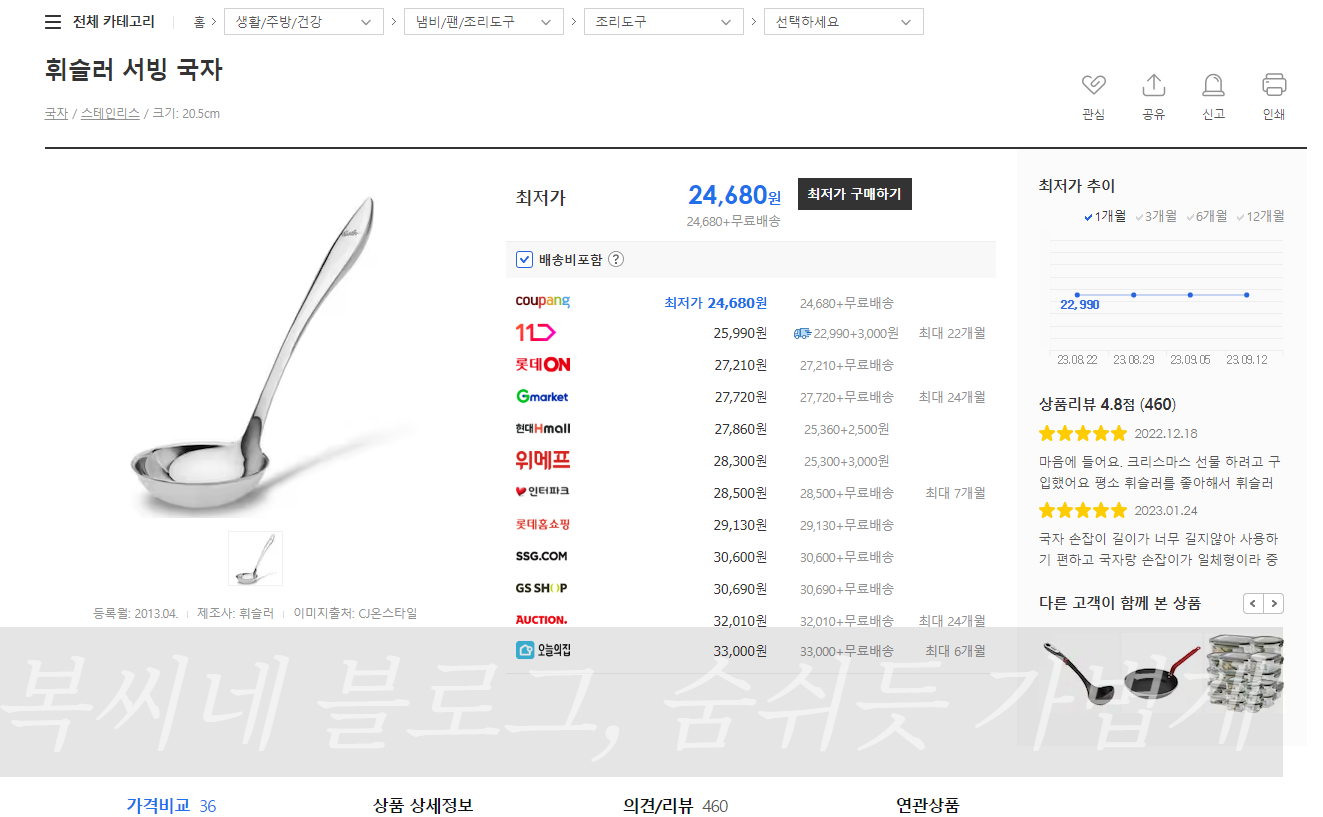
Task: Open the 전체 카테고리 hamburger menu icon
Action: click(x=53, y=22)
